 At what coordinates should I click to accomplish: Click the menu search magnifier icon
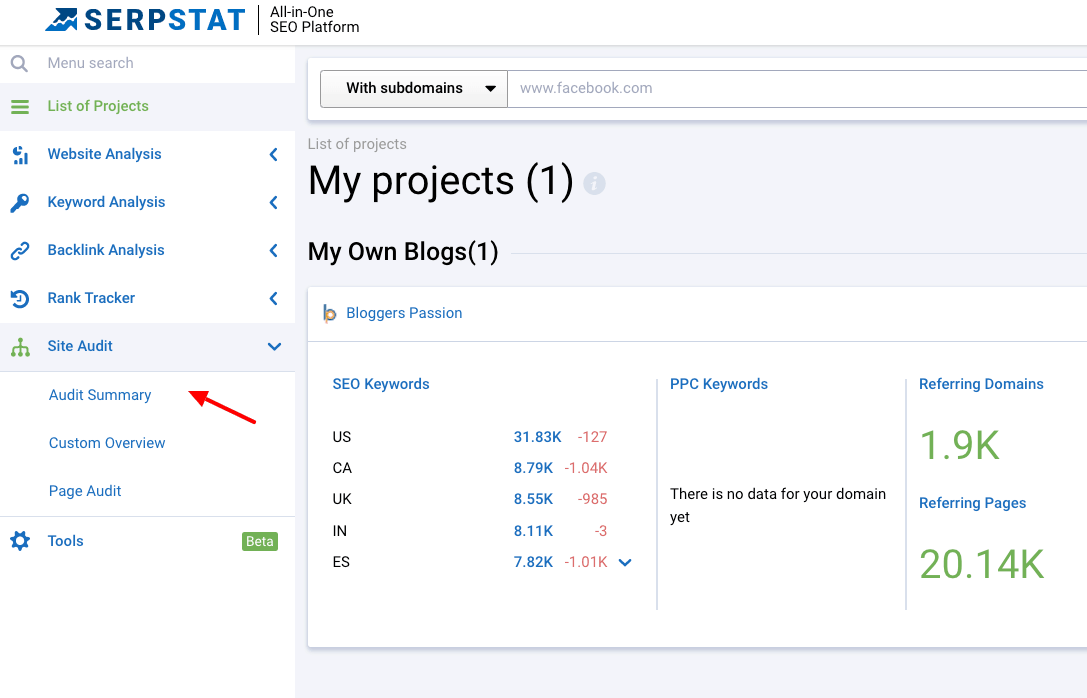19,64
